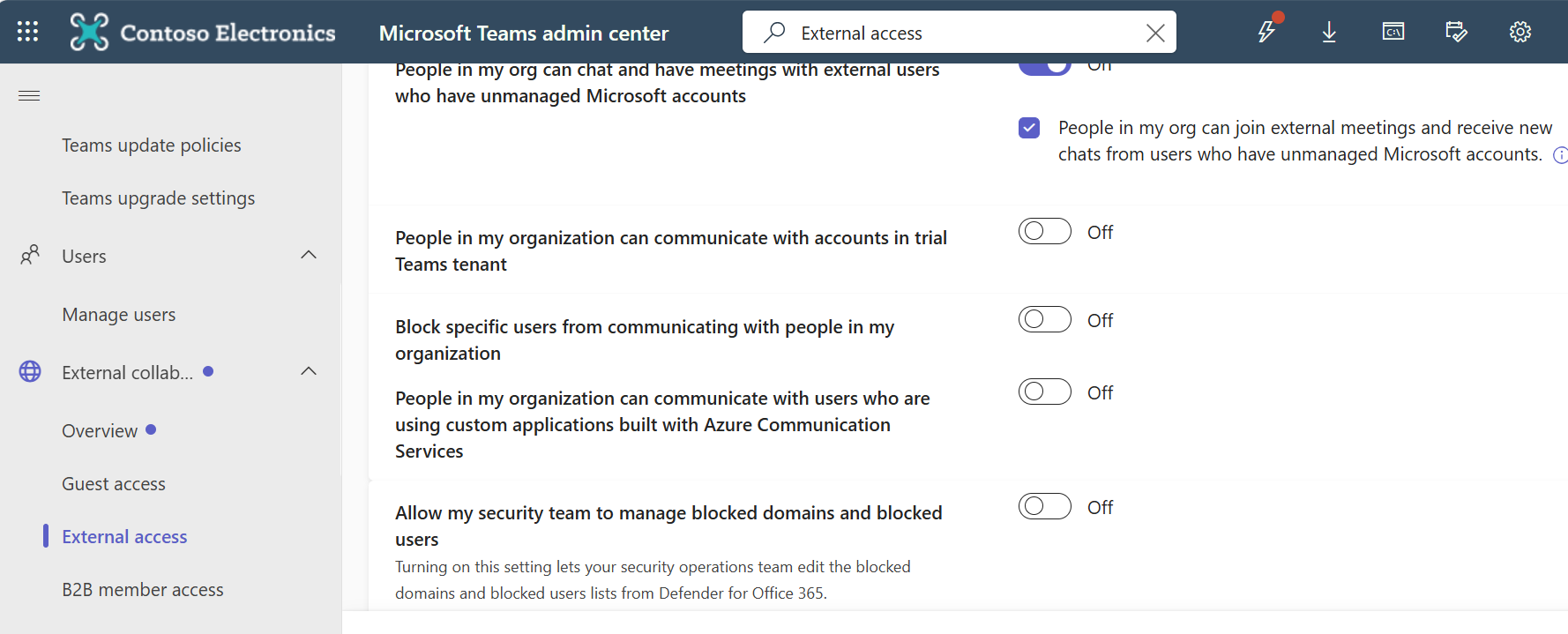The width and height of the screenshot is (1568, 634).
Task: Open the Overview page
Action: tap(100, 431)
